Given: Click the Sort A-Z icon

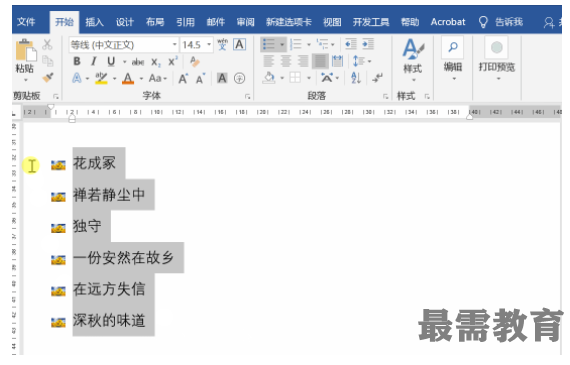Looking at the screenshot, I should click(356, 78).
